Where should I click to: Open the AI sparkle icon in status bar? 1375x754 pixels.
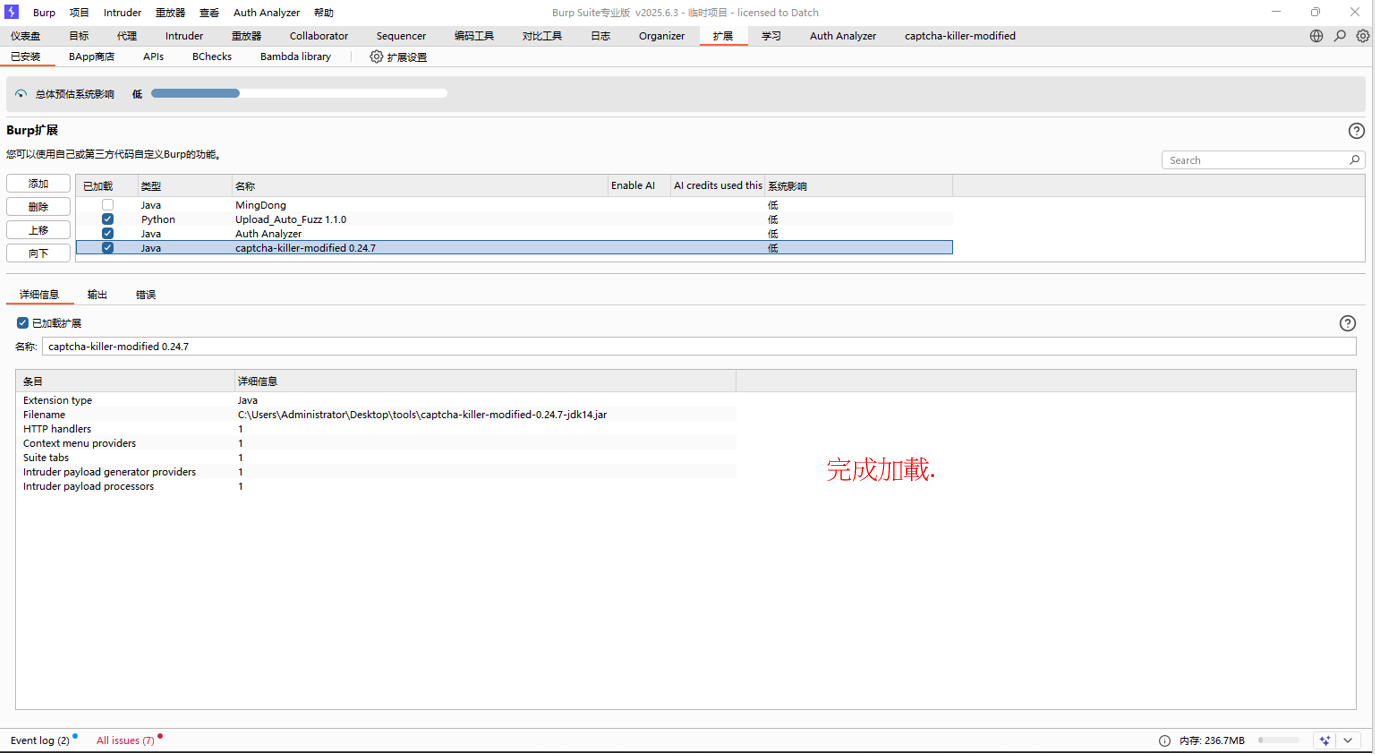[1325, 741]
